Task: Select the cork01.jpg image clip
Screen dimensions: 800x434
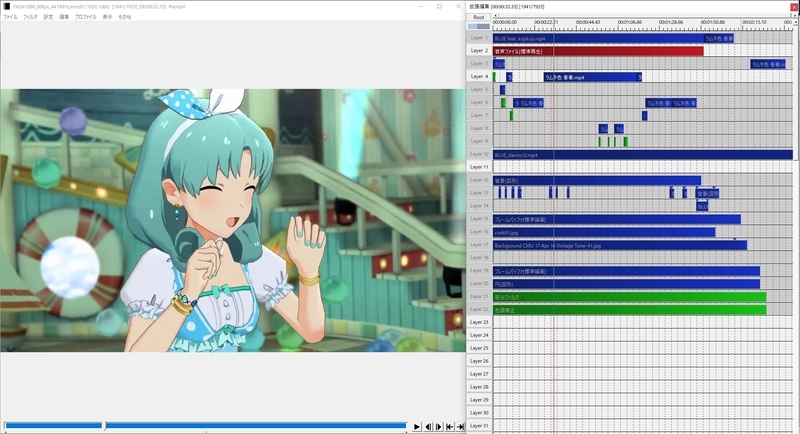Action: click(604, 233)
